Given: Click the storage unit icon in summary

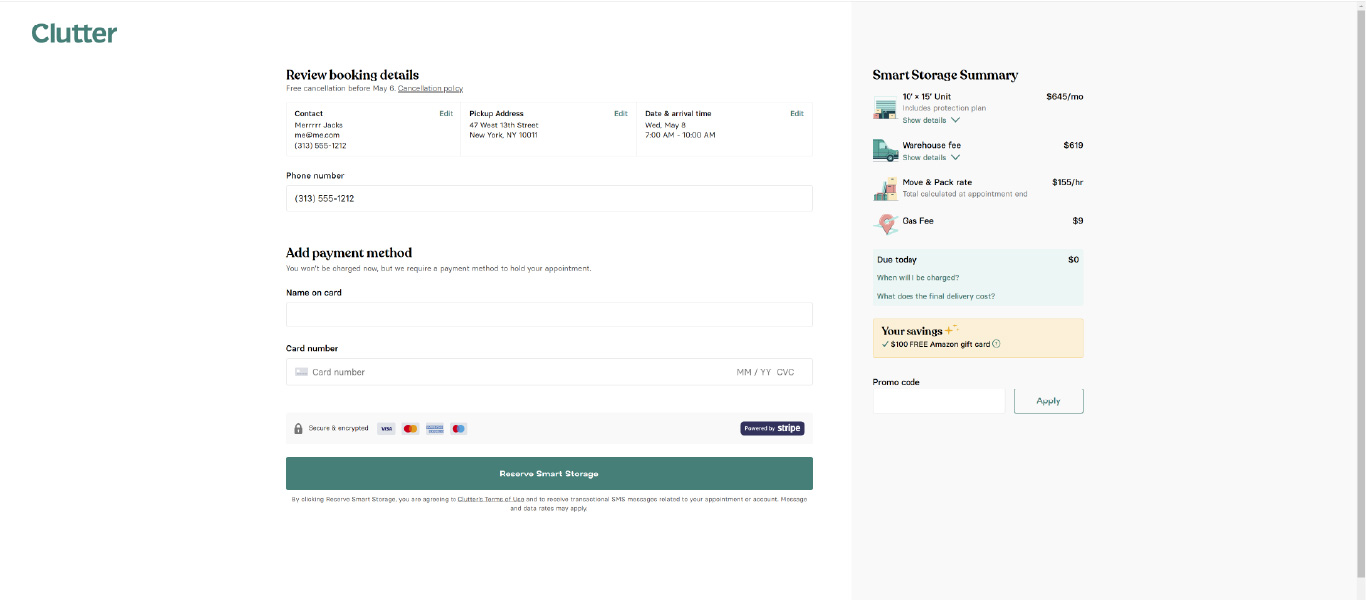Looking at the screenshot, I should tap(884, 106).
